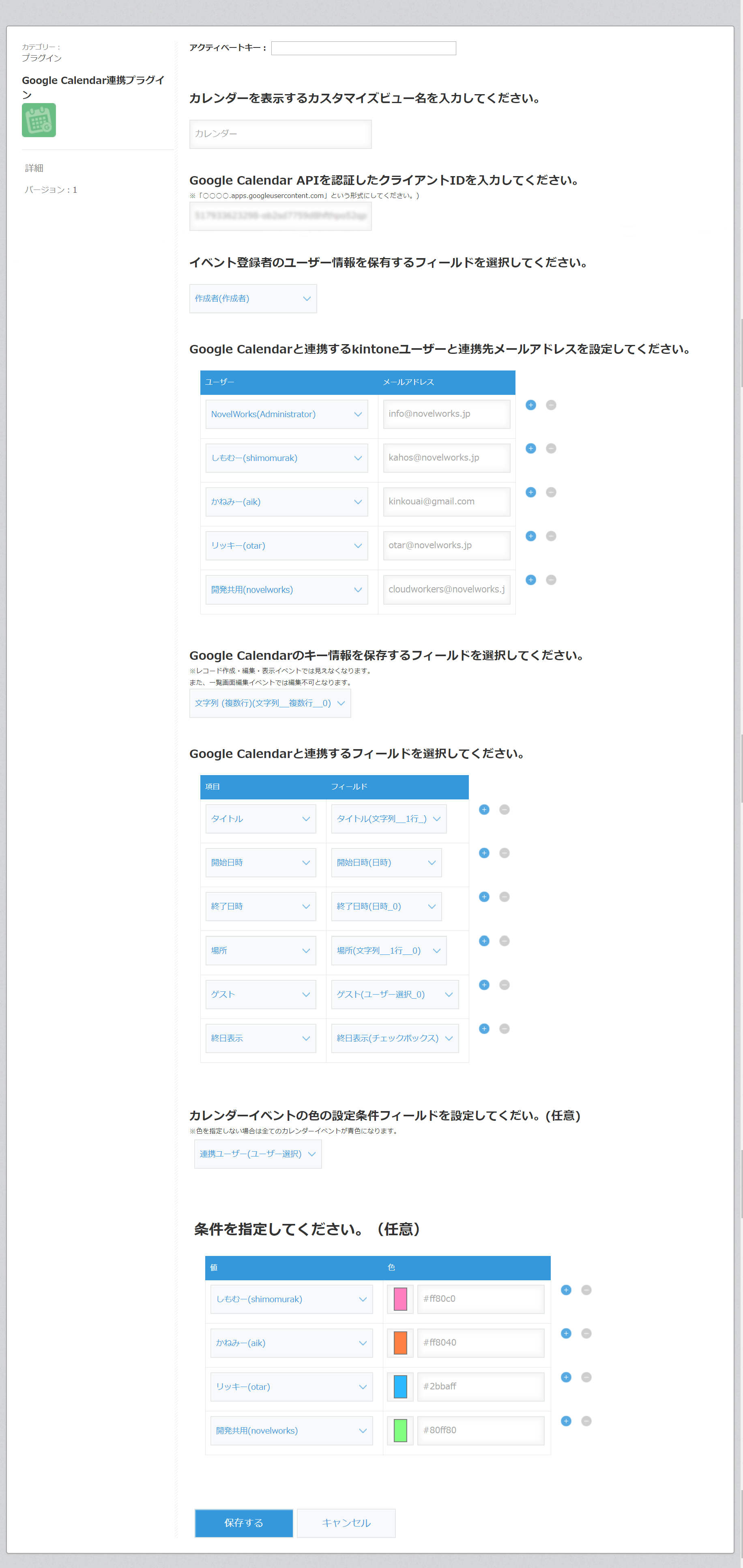743x1568 pixels.
Task: Click the バージョン：1 text
Action: pyautogui.click(x=51, y=190)
